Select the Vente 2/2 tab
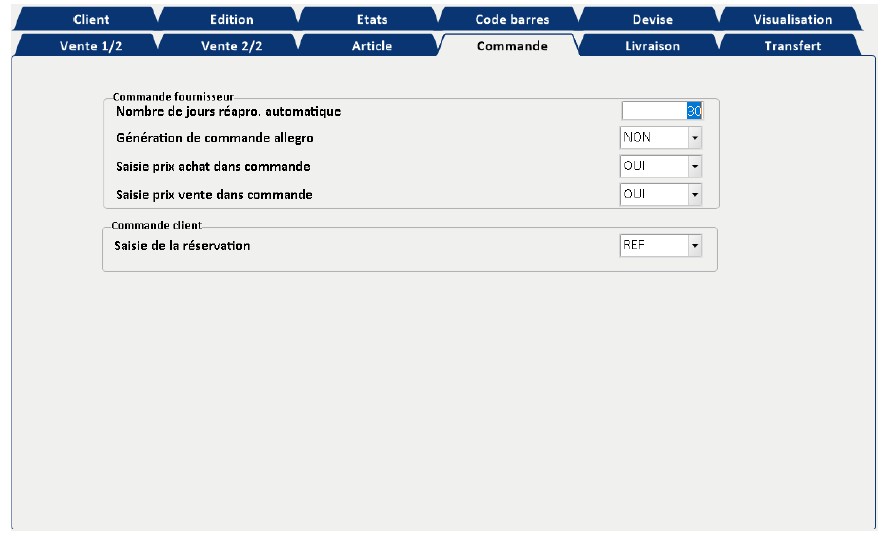This screenshot has height=542, width=890. (231, 46)
